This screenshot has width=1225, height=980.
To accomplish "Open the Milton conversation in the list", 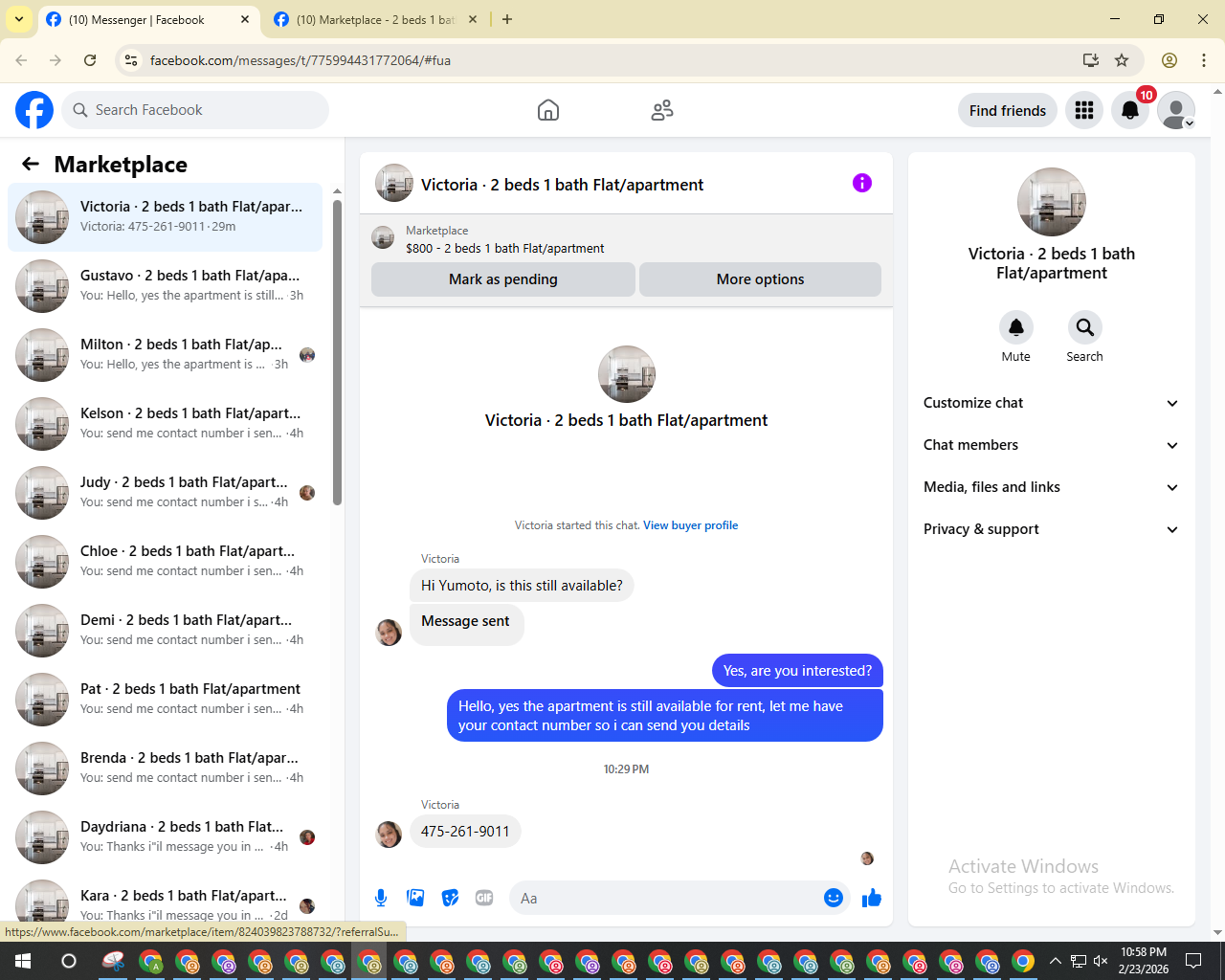I will (166, 354).
